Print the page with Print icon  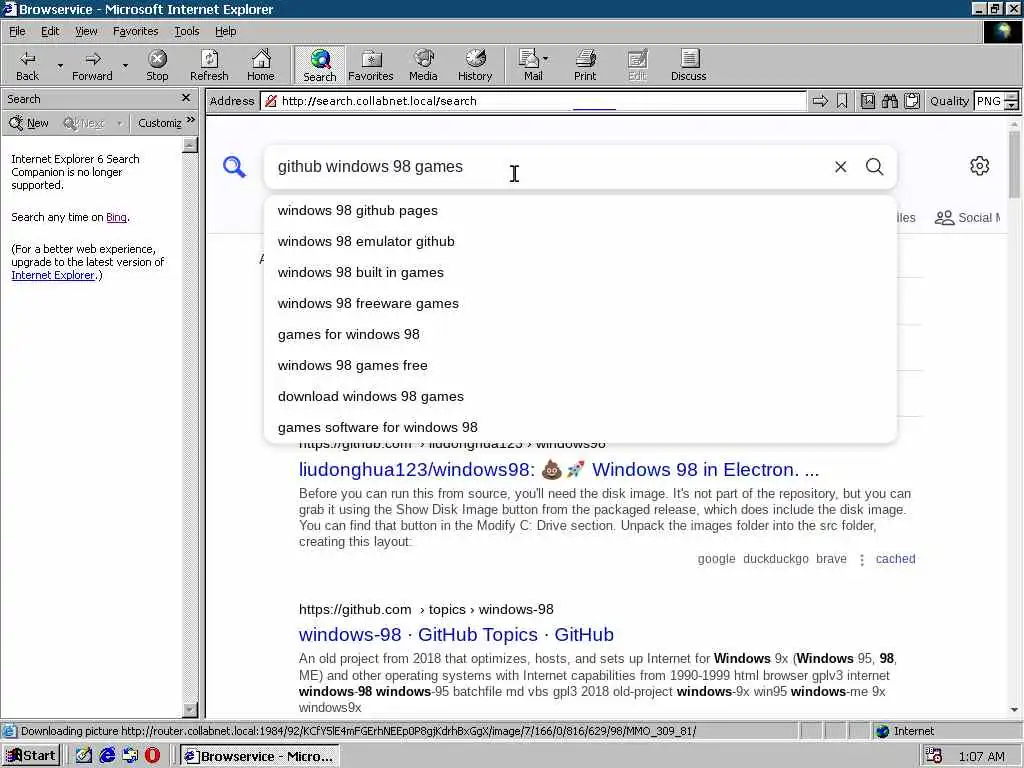(x=585, y=65)
